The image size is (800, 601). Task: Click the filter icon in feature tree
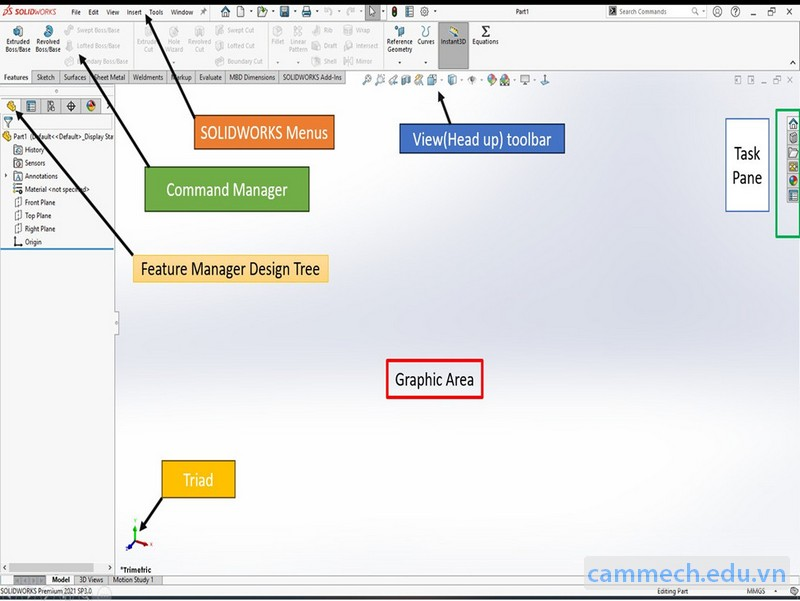[8, 122]
